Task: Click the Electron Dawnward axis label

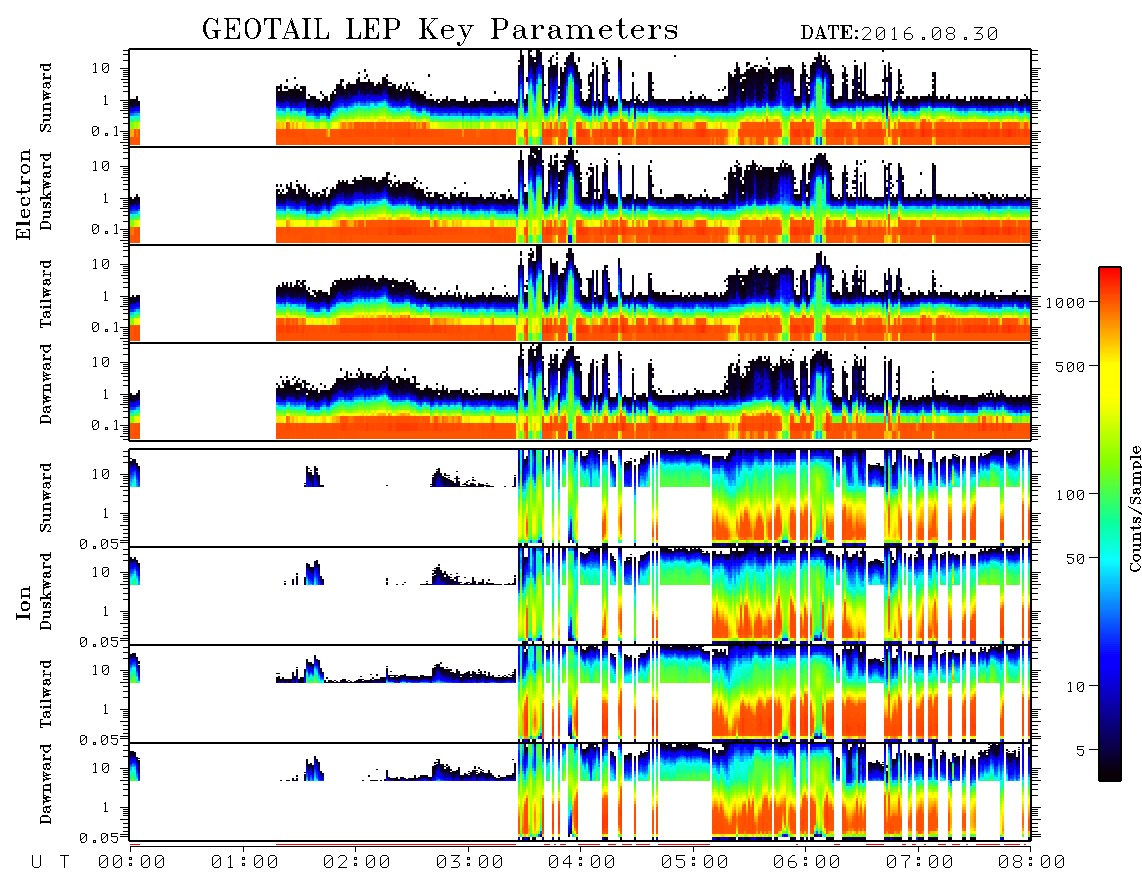Action: click(x=45, y=385)
